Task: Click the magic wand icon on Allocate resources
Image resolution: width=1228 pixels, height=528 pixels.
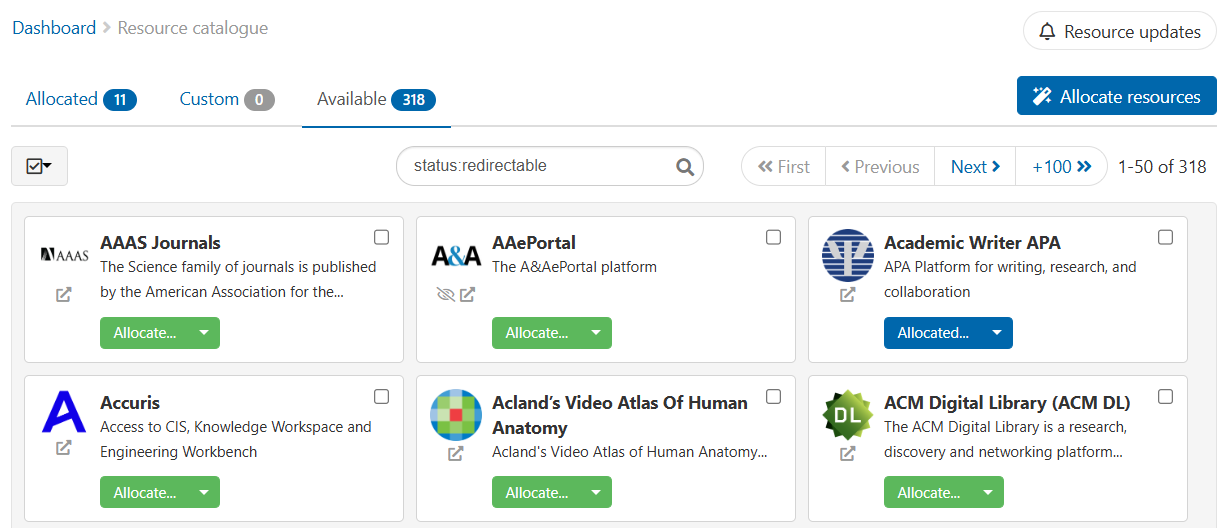Action: click(1042, 97)
